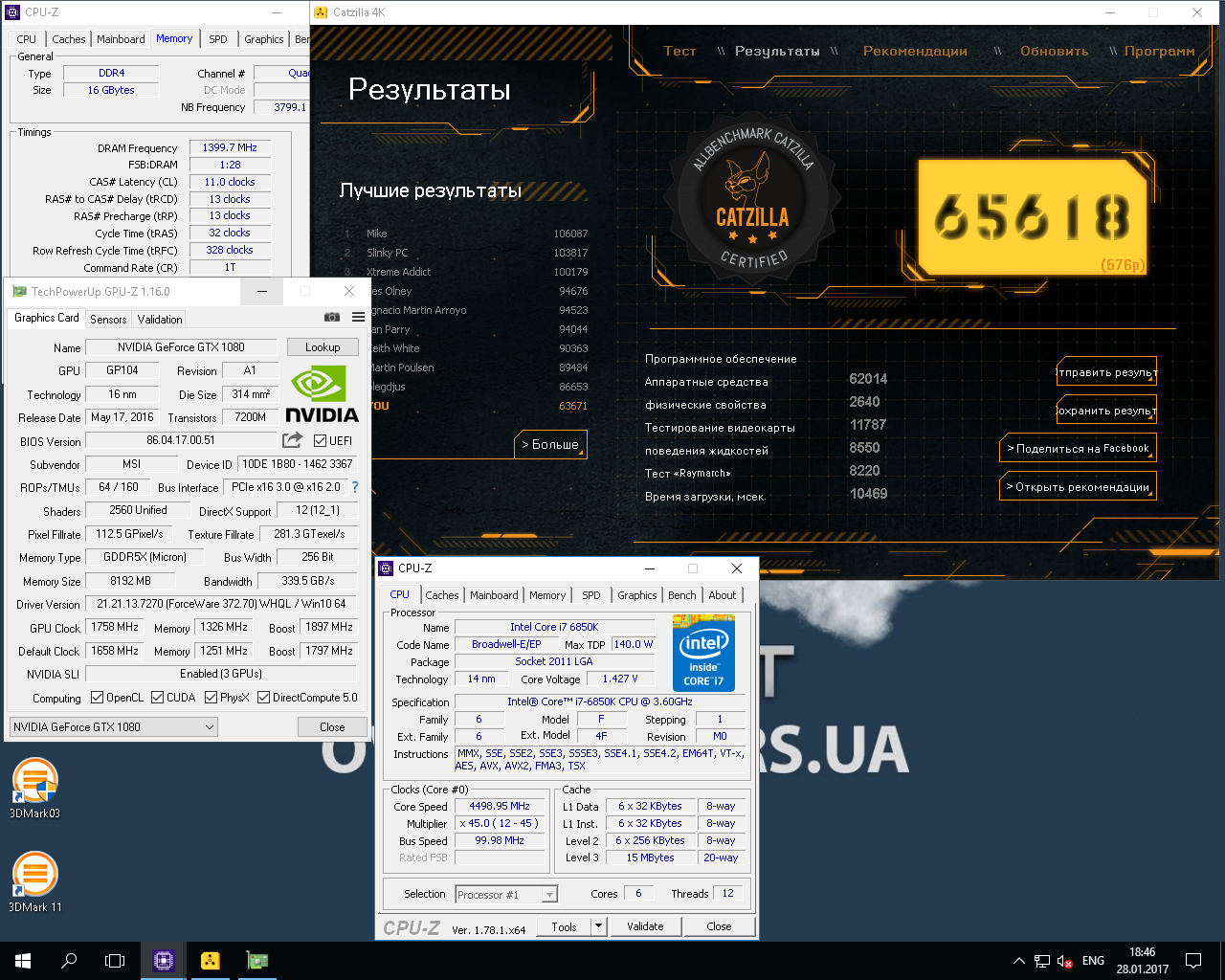The height and width of the screenshot is (980, 1225).
Task: Click the Tools button in CPU-Z
Action: point(564,926)
